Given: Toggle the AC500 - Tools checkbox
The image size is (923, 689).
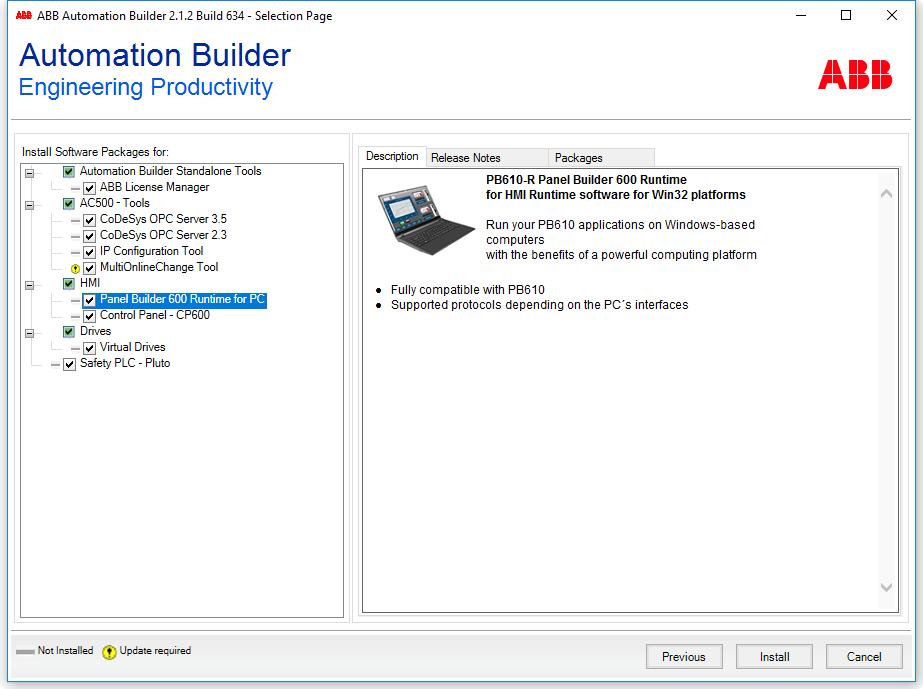Looking at the screenshot, I should tap(69, 204).
